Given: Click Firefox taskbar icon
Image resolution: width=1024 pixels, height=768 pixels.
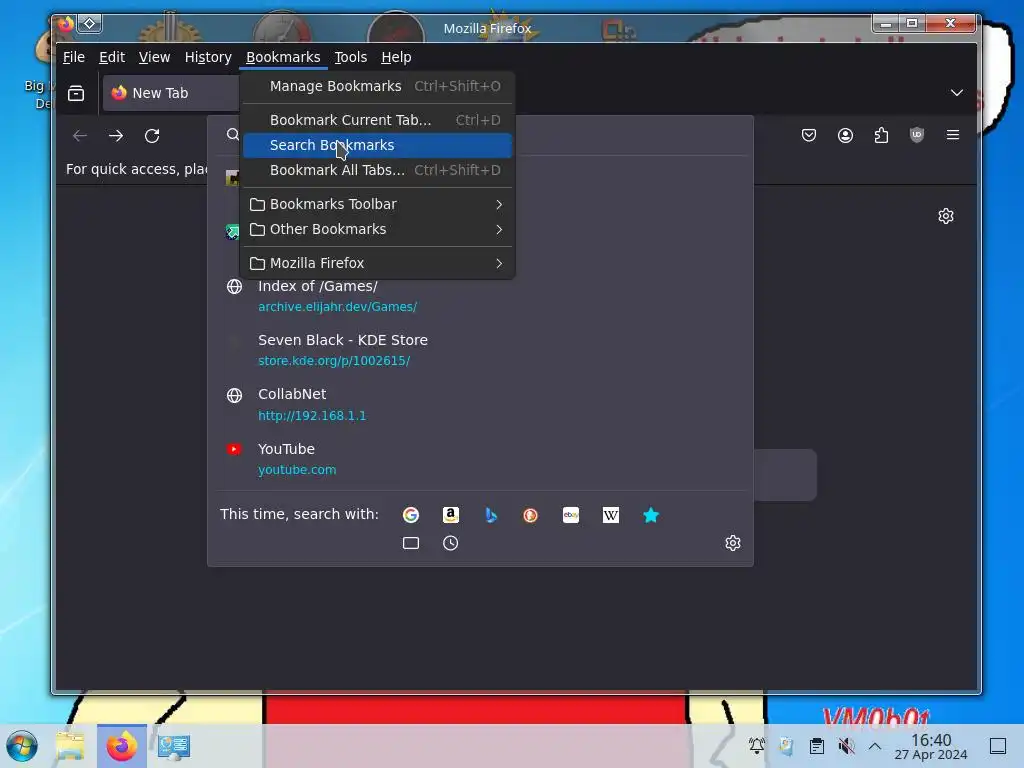Looking at the screenshot, I should (121, 746).
